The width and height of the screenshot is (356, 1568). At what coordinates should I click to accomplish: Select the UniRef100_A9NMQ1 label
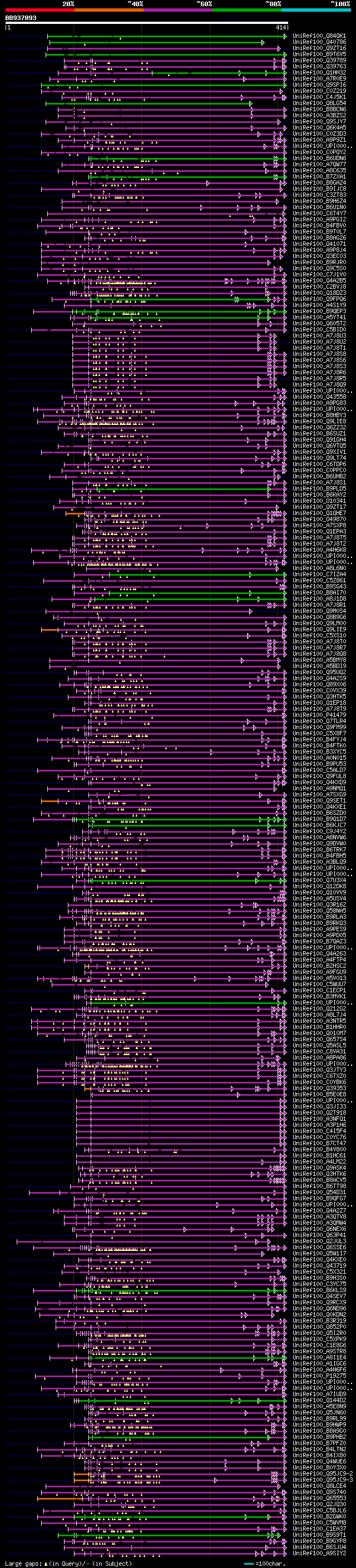tap(319, 788)
